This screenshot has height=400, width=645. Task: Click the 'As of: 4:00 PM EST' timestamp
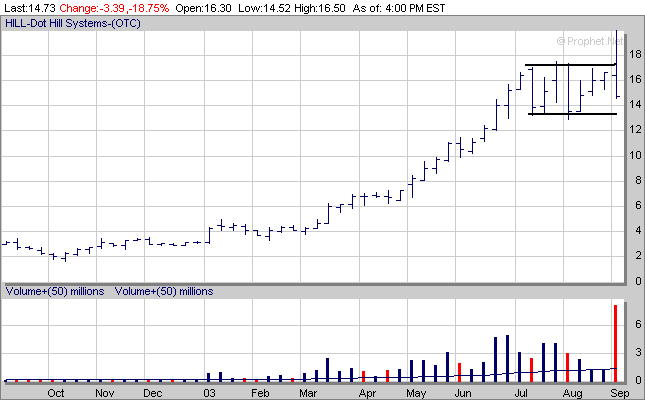tap(399, 8)
